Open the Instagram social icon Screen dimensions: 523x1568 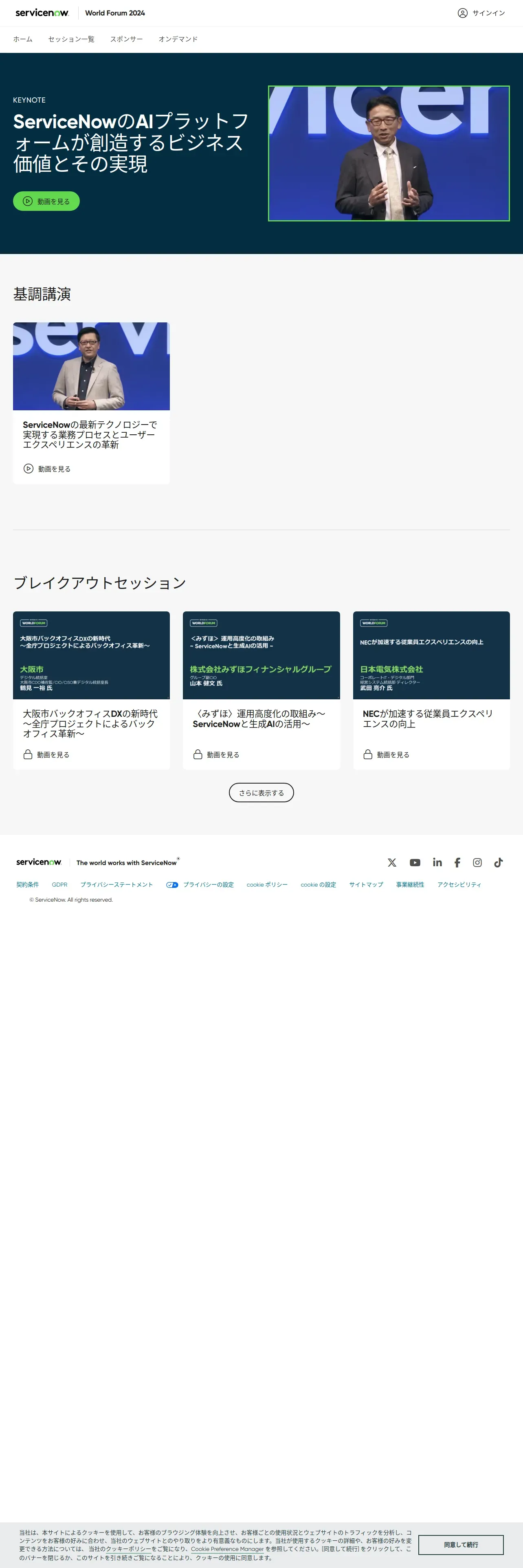(477, 863)
